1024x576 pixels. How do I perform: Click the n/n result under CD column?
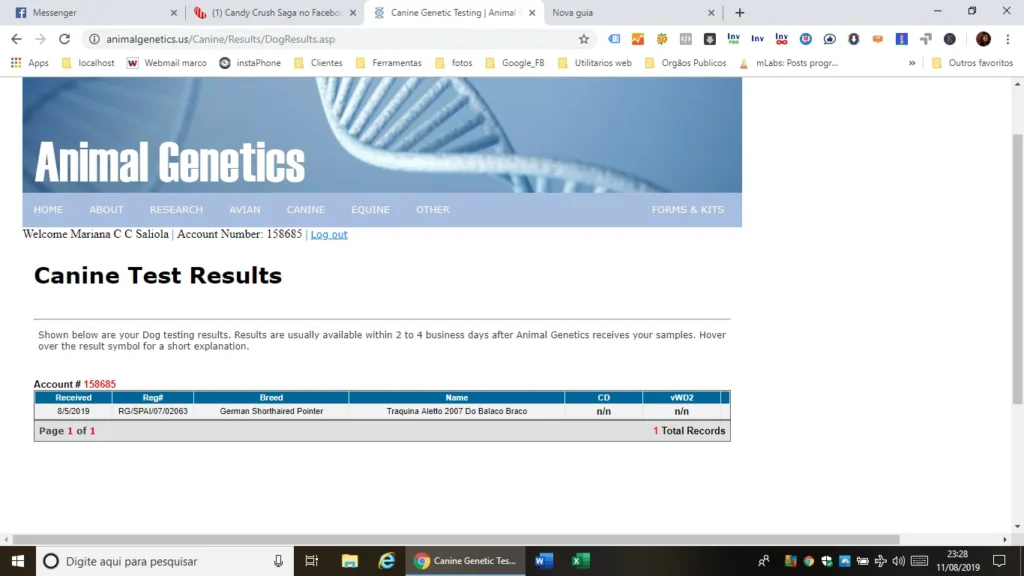(604, 411)
